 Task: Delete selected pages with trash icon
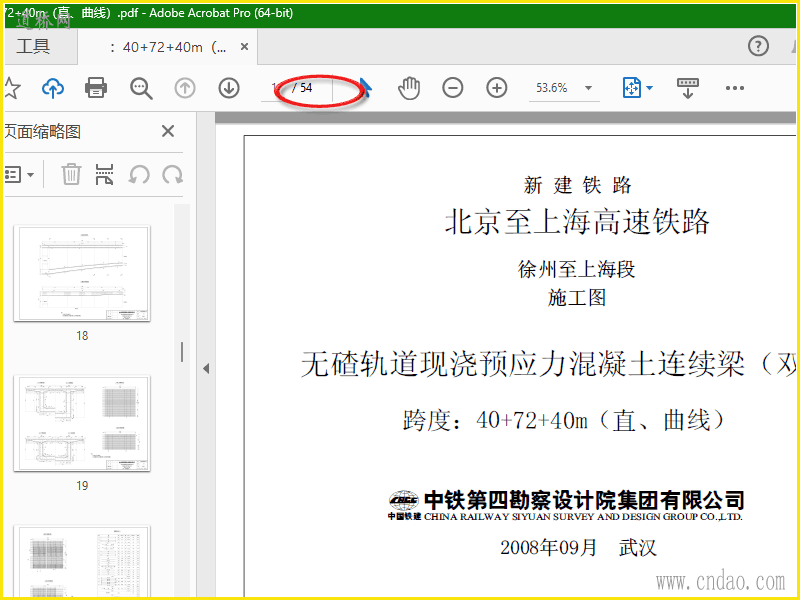pyautogui.click(x=71, y=174)
